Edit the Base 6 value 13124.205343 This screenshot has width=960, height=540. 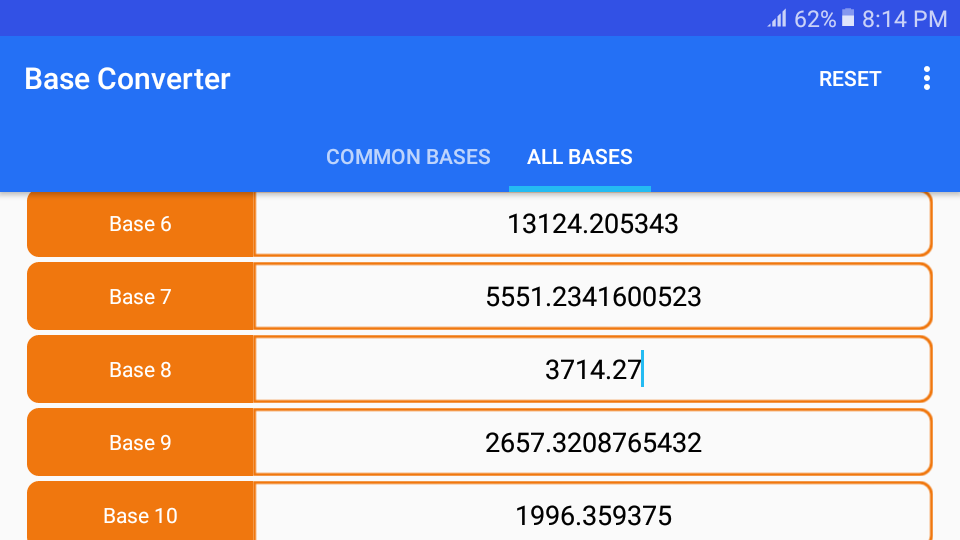click(593, 223)
